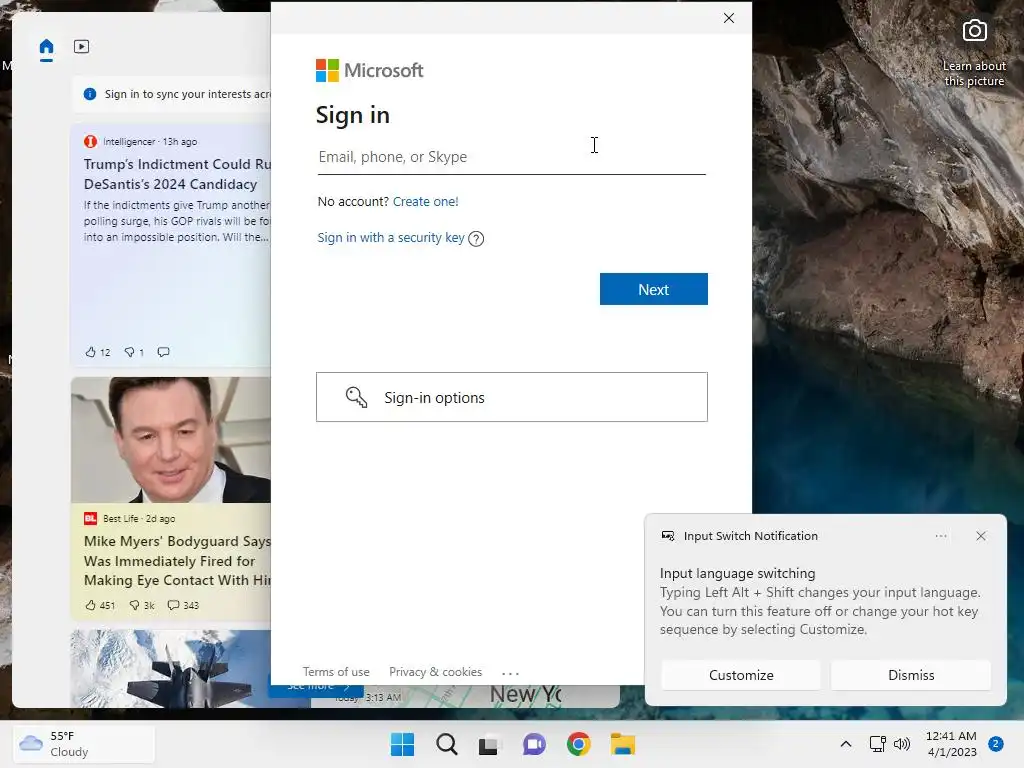Click Learn about this picture text

[974, 73]
